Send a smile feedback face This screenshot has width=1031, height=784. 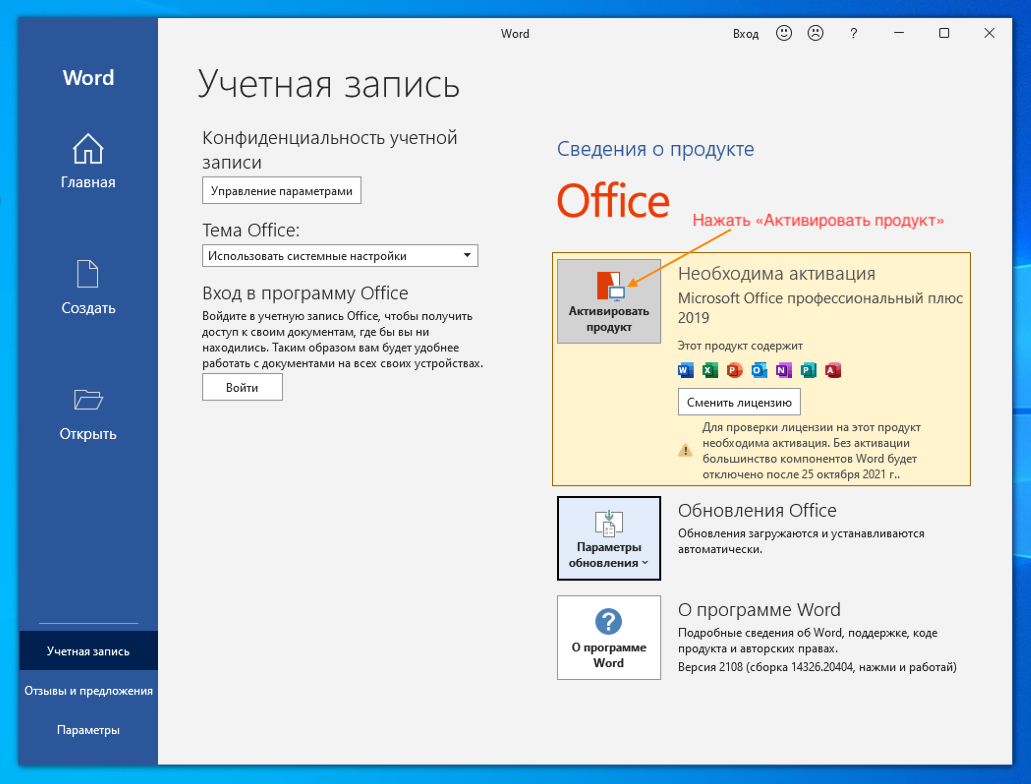pyautogui.click(x=784, y=33)
